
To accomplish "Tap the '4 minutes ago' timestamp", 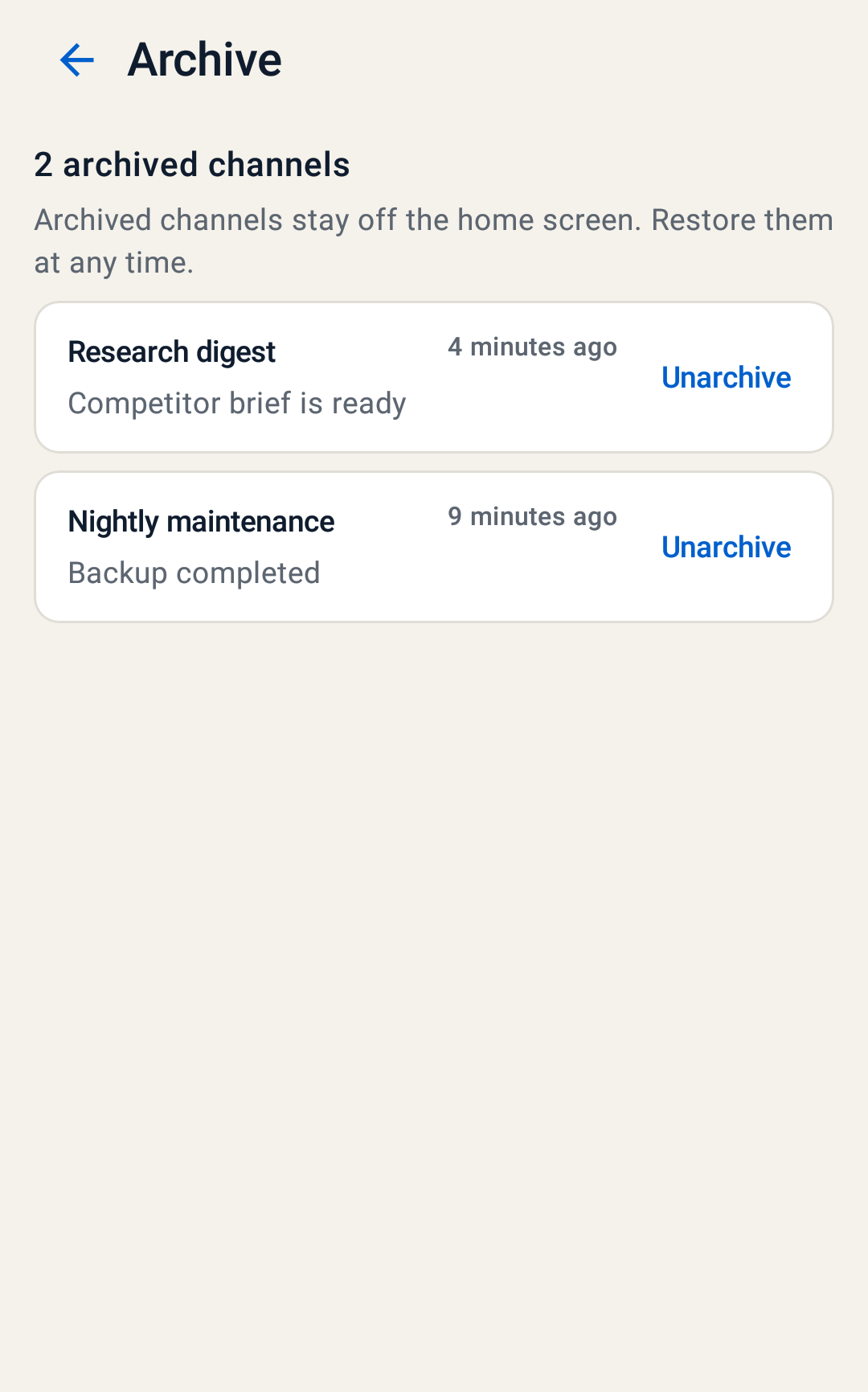I will 532,347.
